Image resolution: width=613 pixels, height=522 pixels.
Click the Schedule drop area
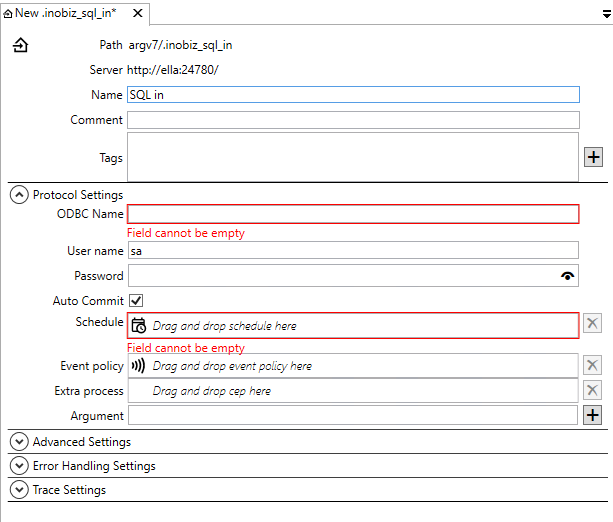point(353,325)
